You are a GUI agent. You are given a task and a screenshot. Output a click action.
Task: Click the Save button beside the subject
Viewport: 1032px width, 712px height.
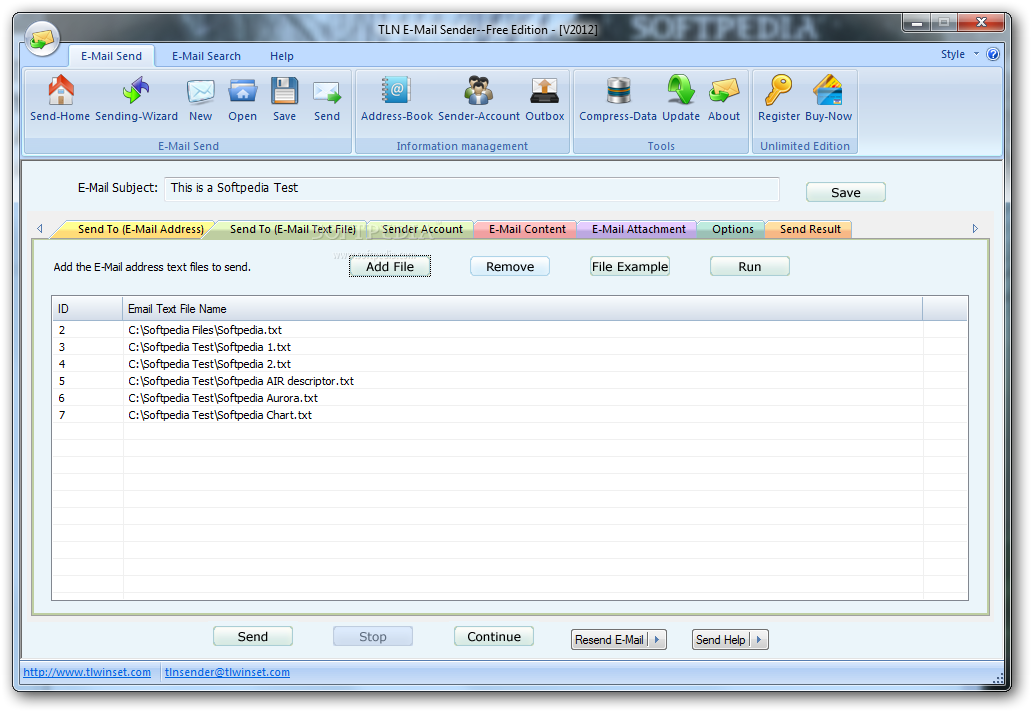pyautogui.click(x=846, y=193)
